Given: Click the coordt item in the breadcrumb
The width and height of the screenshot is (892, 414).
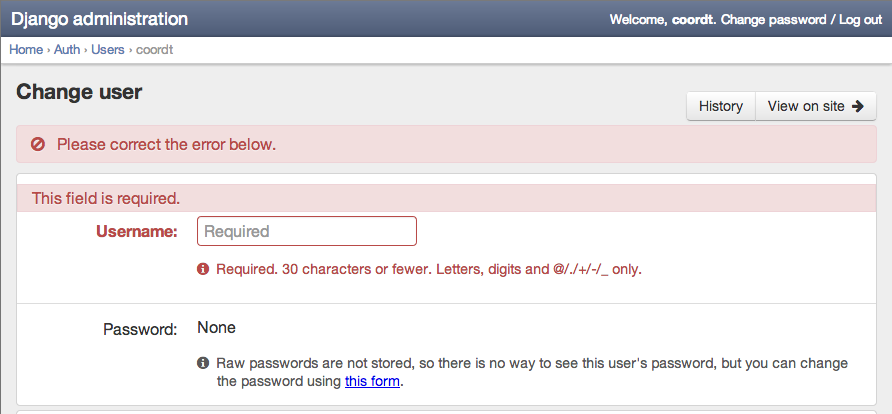Looking at the screenshot, I should [155, 49].
